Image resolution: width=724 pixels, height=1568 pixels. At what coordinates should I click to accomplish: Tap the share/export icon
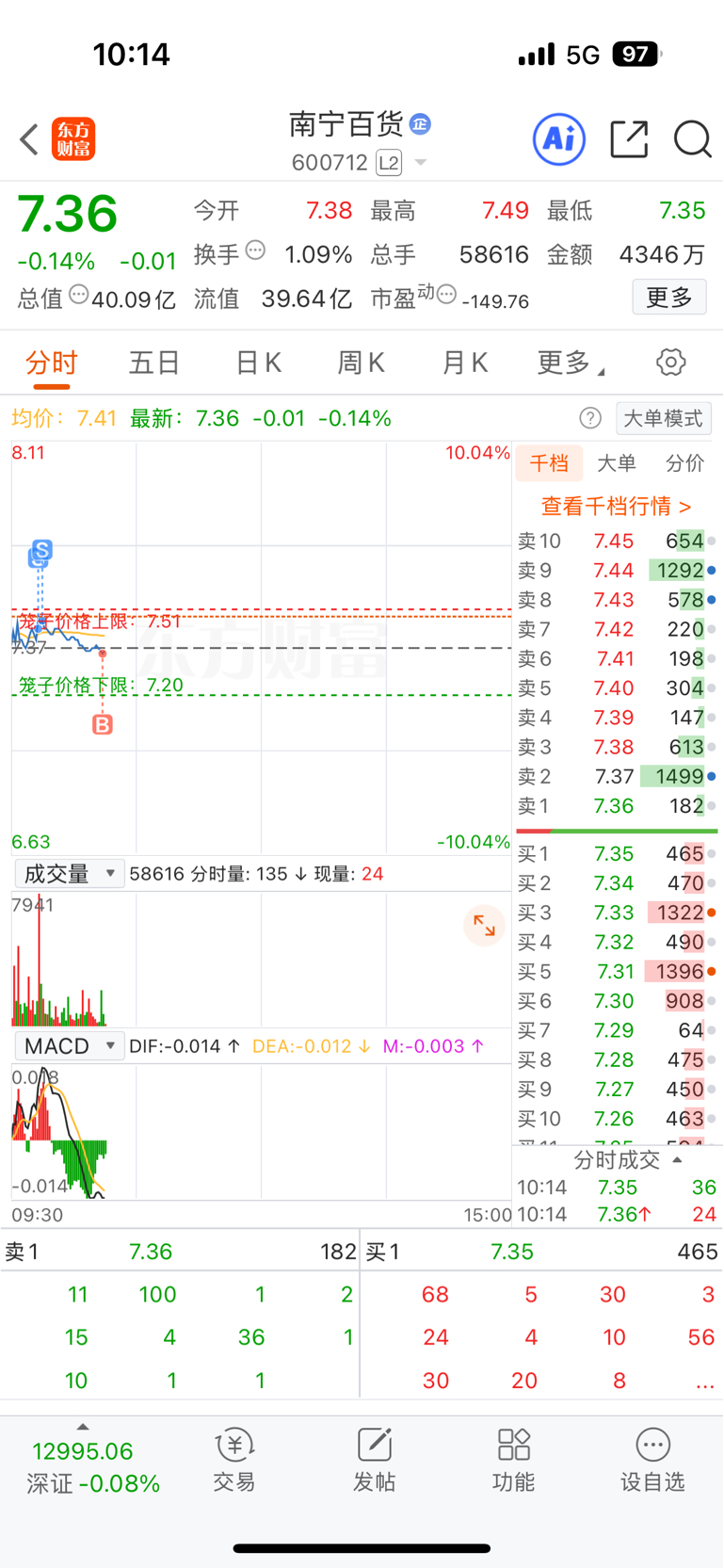[629, 139]
